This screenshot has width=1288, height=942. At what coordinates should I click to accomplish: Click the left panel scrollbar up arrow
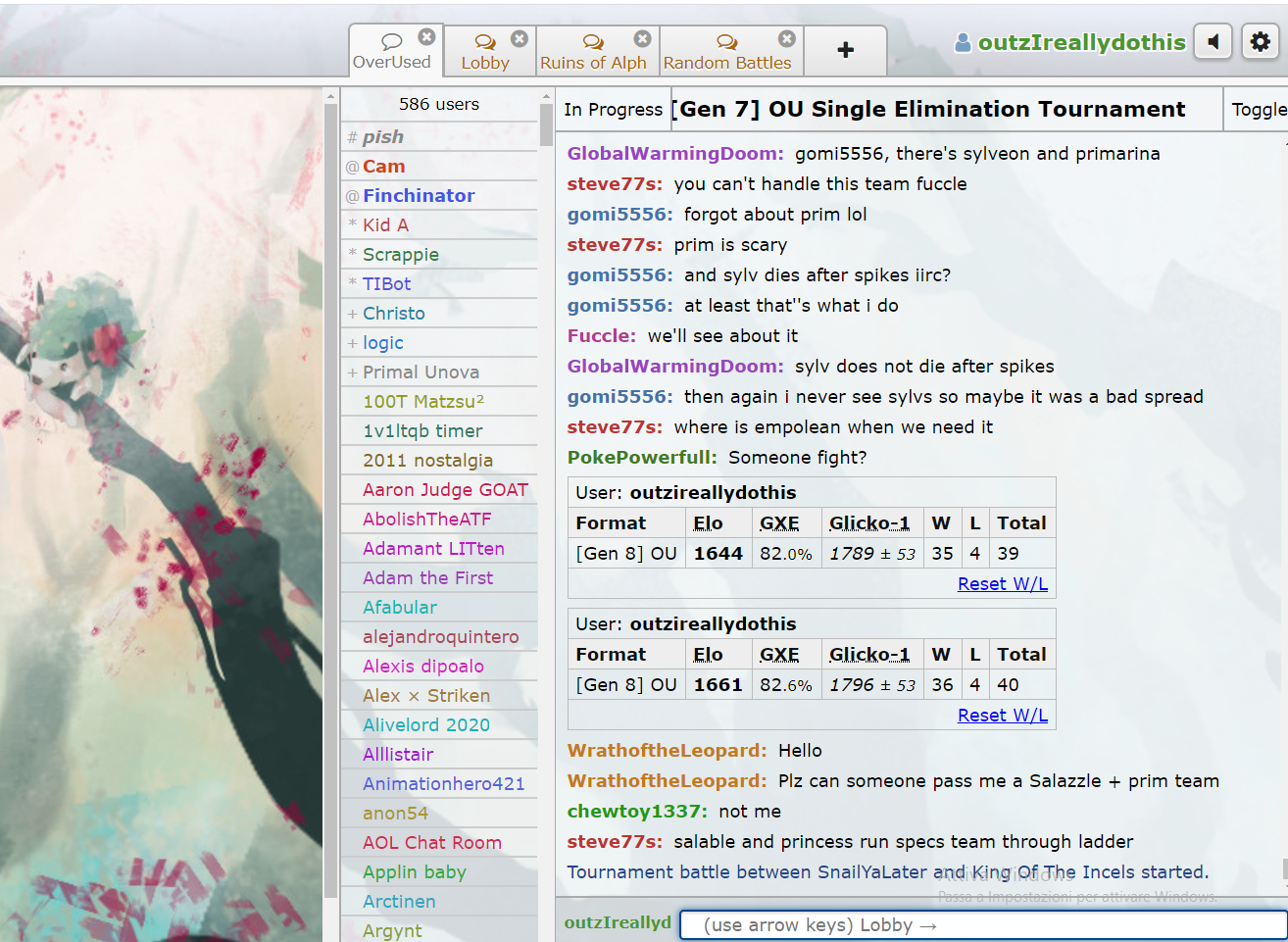click(x=330, y=96)
